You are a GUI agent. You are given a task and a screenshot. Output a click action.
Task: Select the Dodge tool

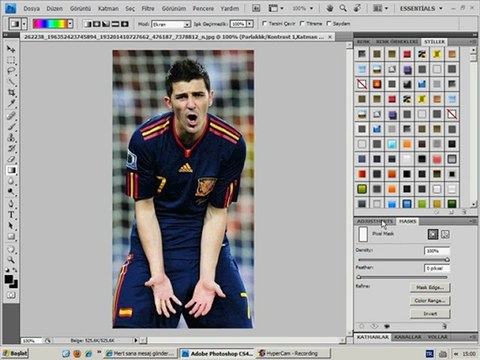[11, 192]
